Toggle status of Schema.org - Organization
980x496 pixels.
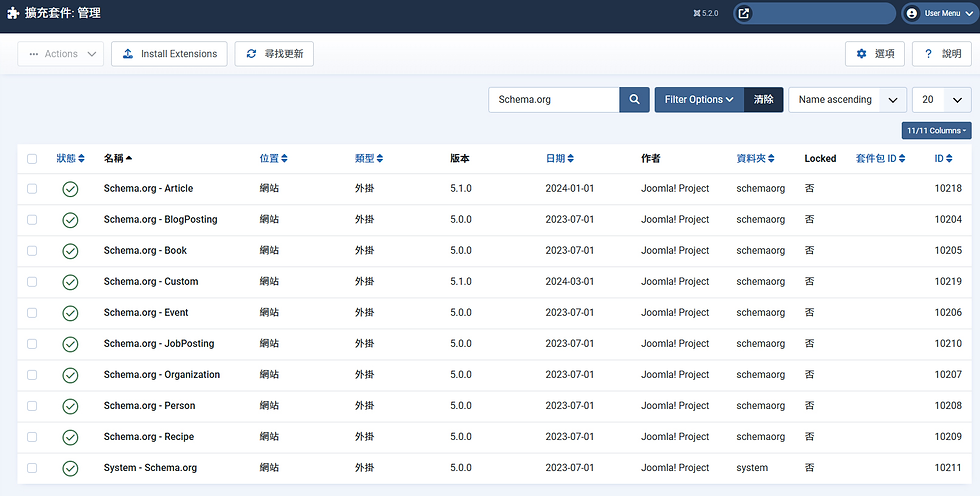coord(71,375)
